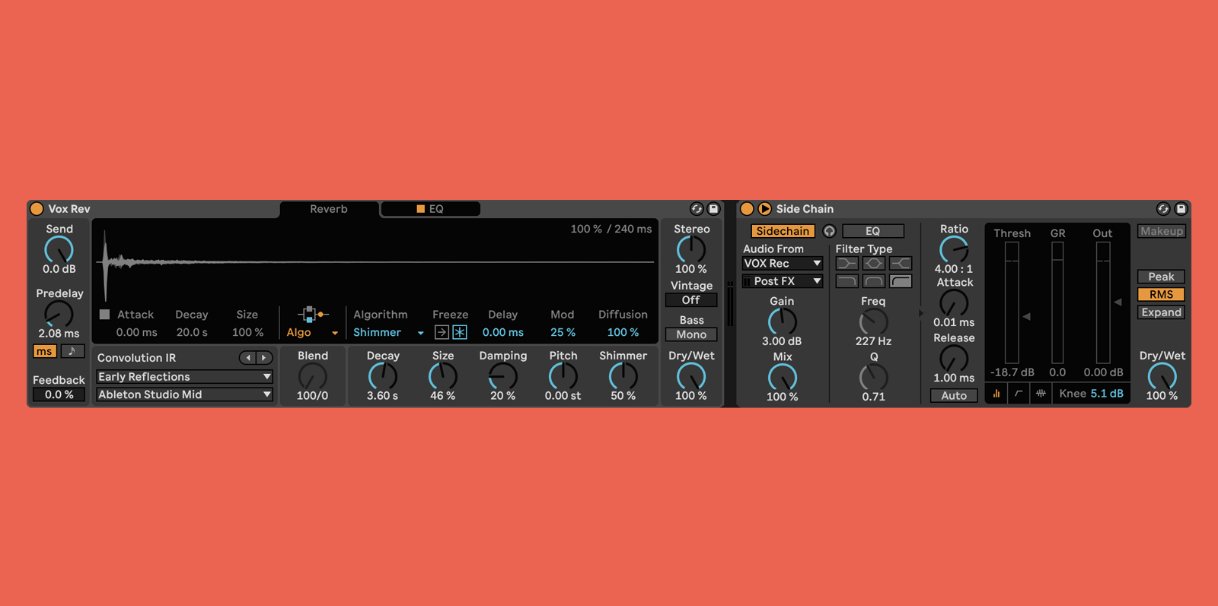Select the high-pass filter type icon
1218x606 pixels.
901,281
